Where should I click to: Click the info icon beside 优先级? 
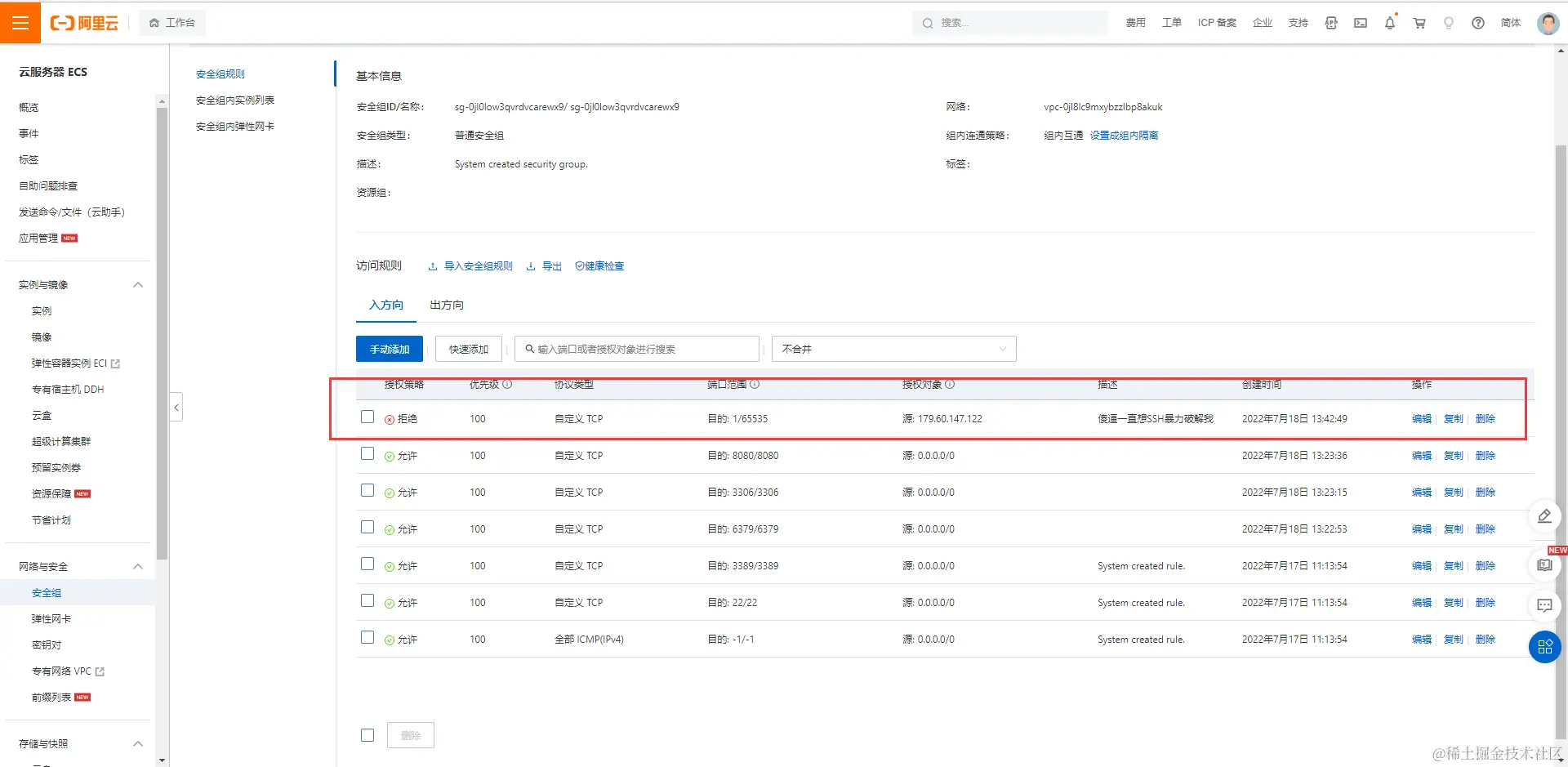click(507, 384)
